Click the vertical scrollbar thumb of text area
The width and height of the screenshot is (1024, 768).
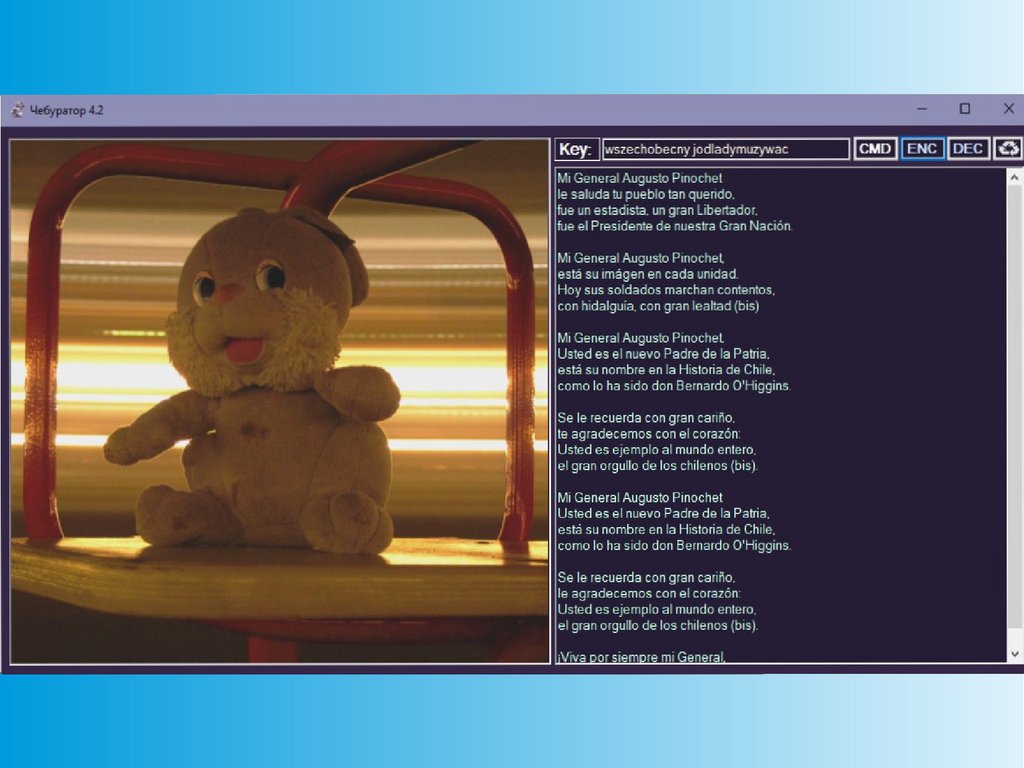coord(1014,407)
